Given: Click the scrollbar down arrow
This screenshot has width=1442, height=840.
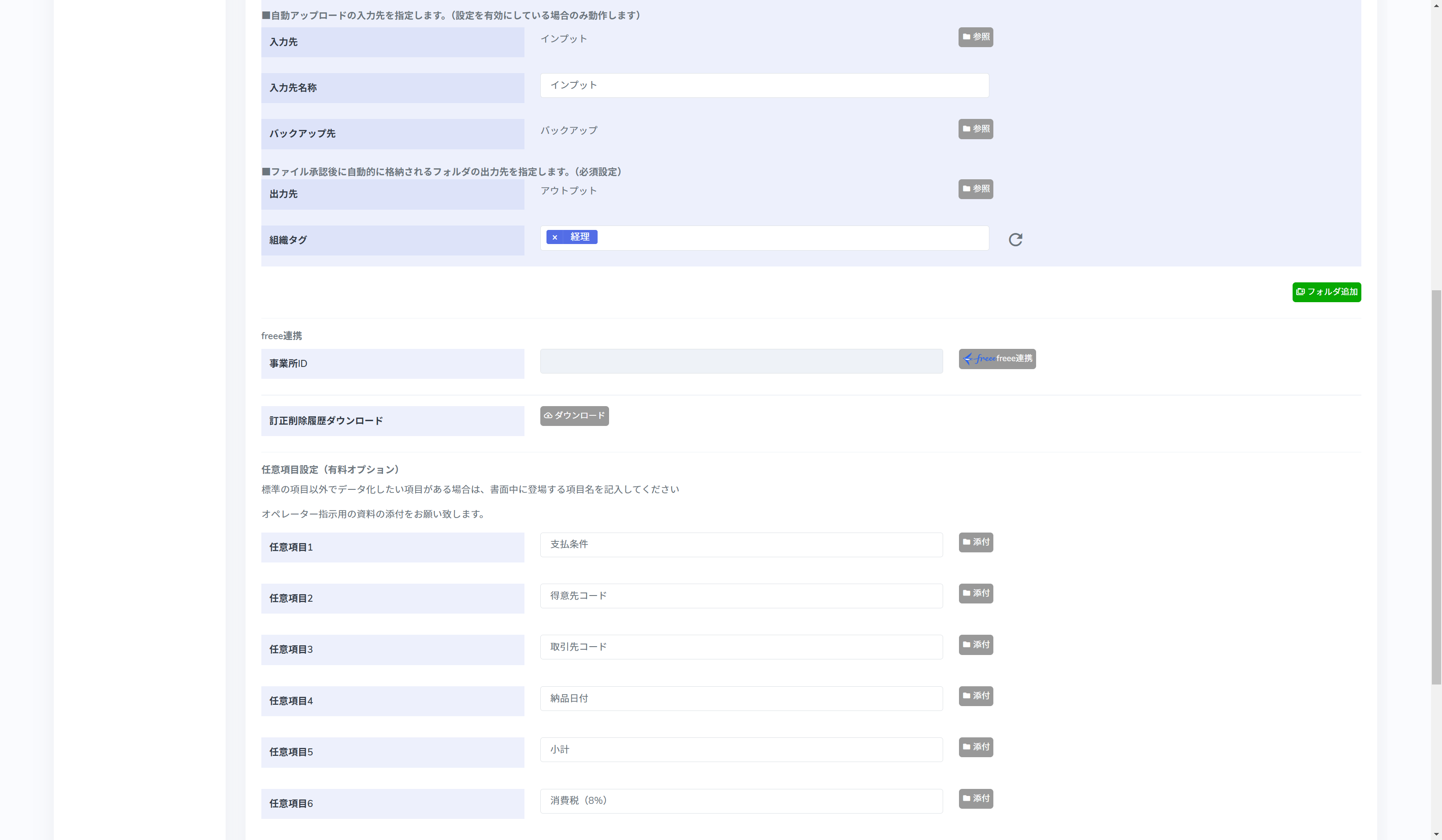Looking at the screenshot, I should [x=1436, y=835].
